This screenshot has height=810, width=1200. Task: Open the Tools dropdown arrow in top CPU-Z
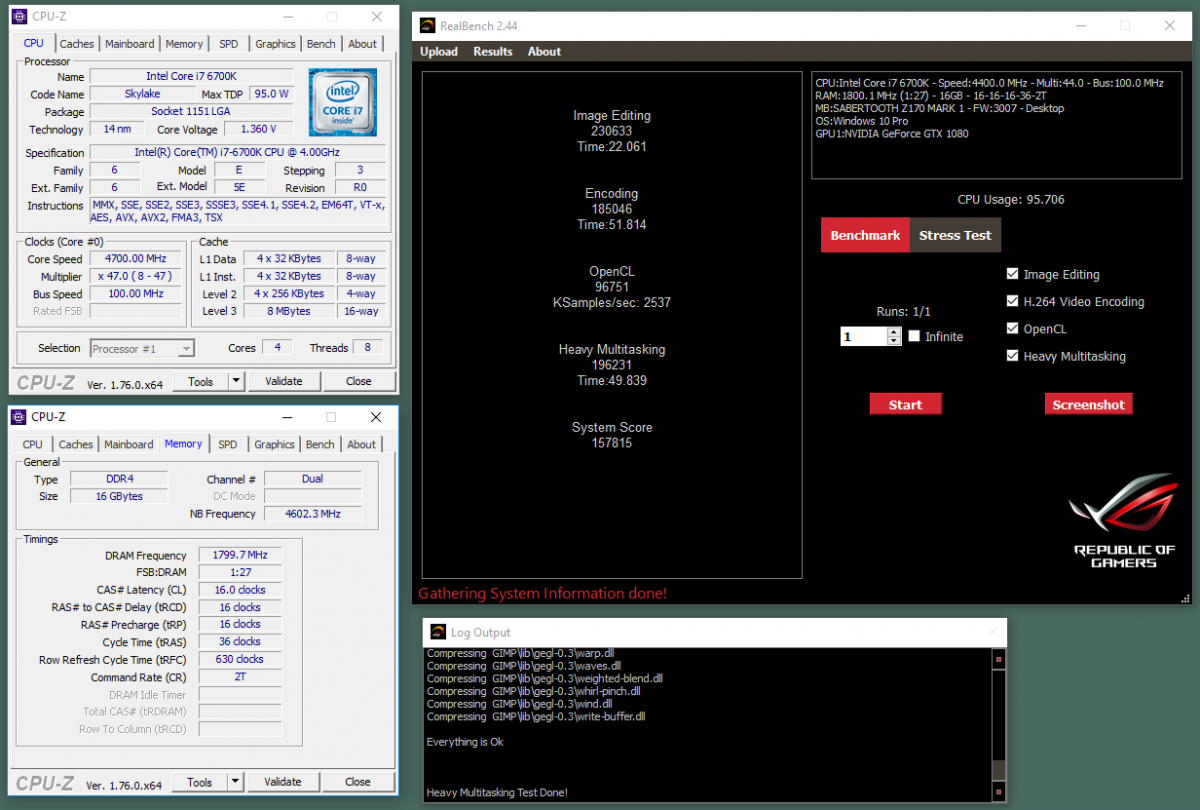point(236,381)
